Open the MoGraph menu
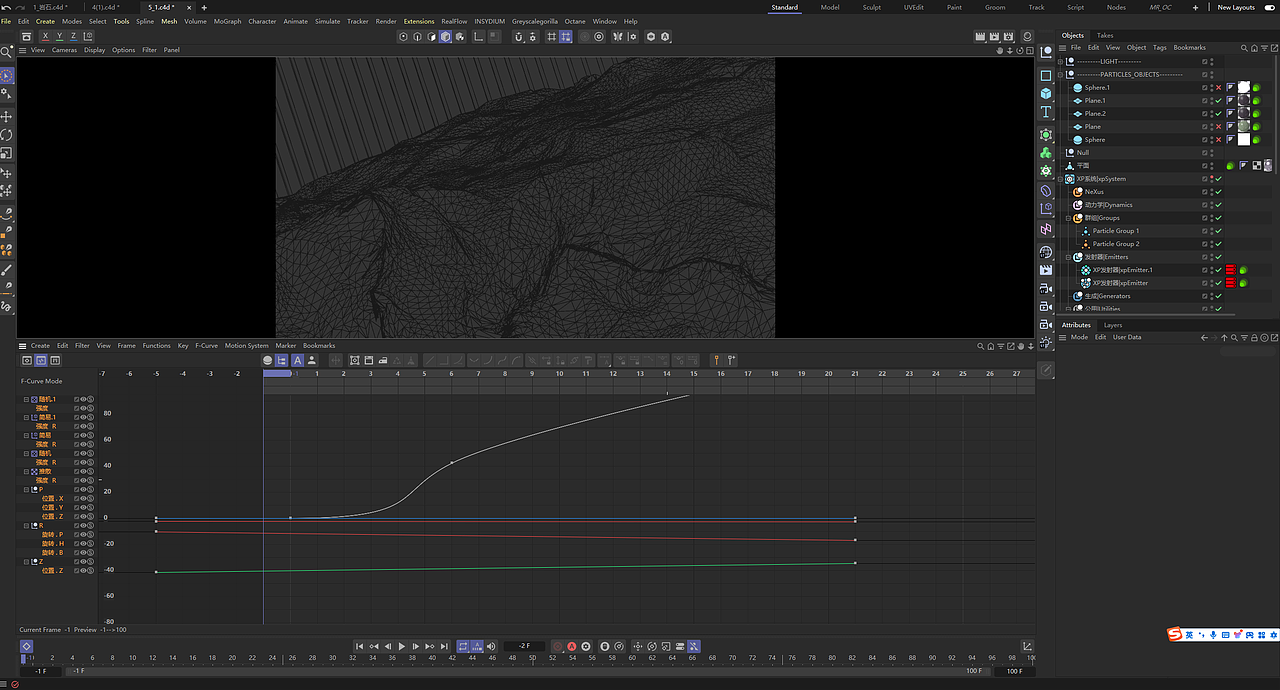1280x690 pixels. [x=227, y=21]
